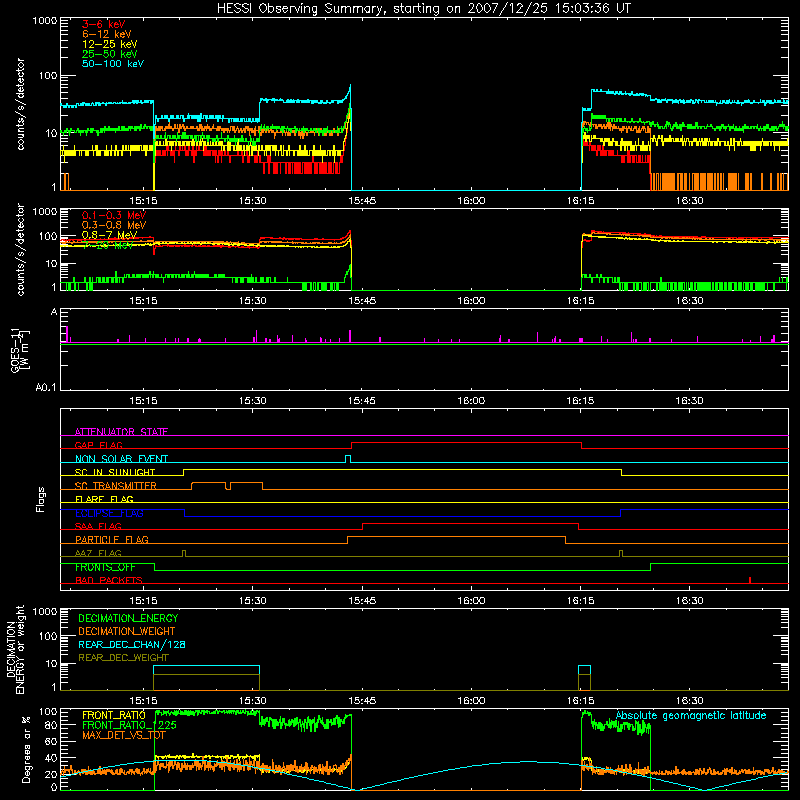The image size is (800, 800).
Task: Select the red 3-6 keV legend label
Action: coord(103,24)
